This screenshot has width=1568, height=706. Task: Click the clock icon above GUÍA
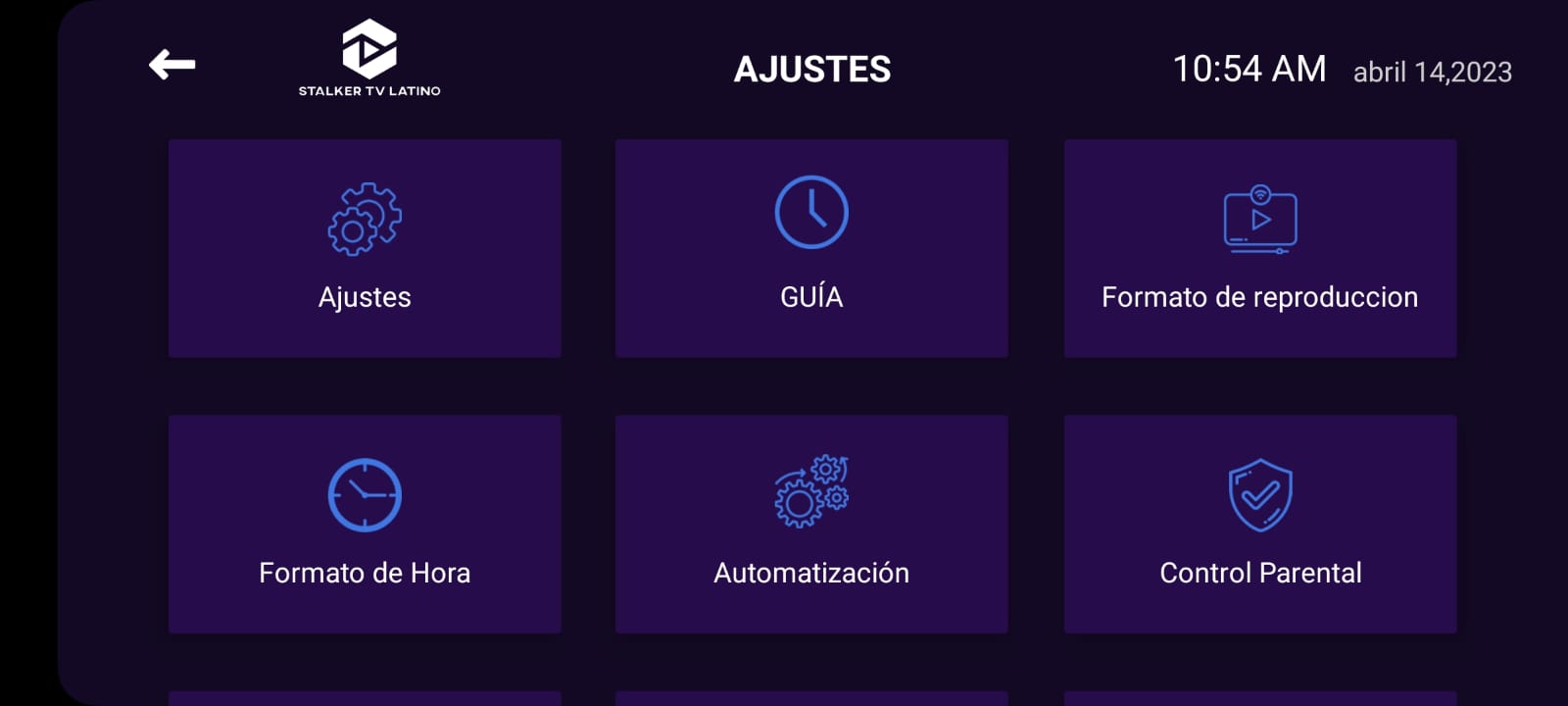pos(811,213)
